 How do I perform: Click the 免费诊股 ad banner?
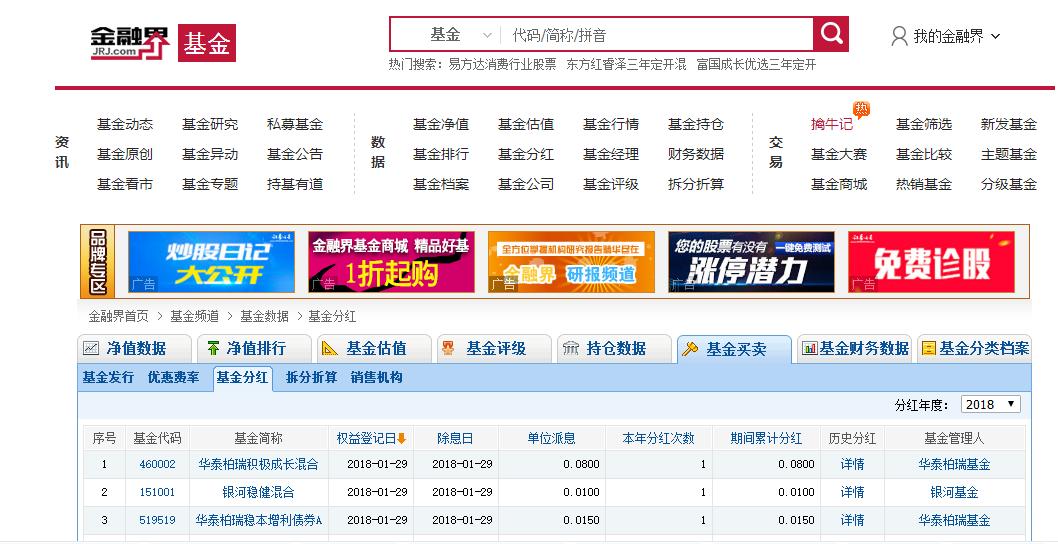tap(931, 262)
